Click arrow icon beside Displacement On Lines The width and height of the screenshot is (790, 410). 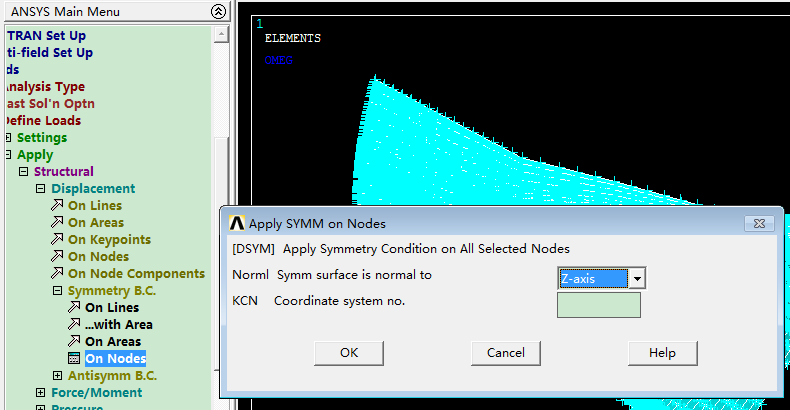(x=57, y=205)
